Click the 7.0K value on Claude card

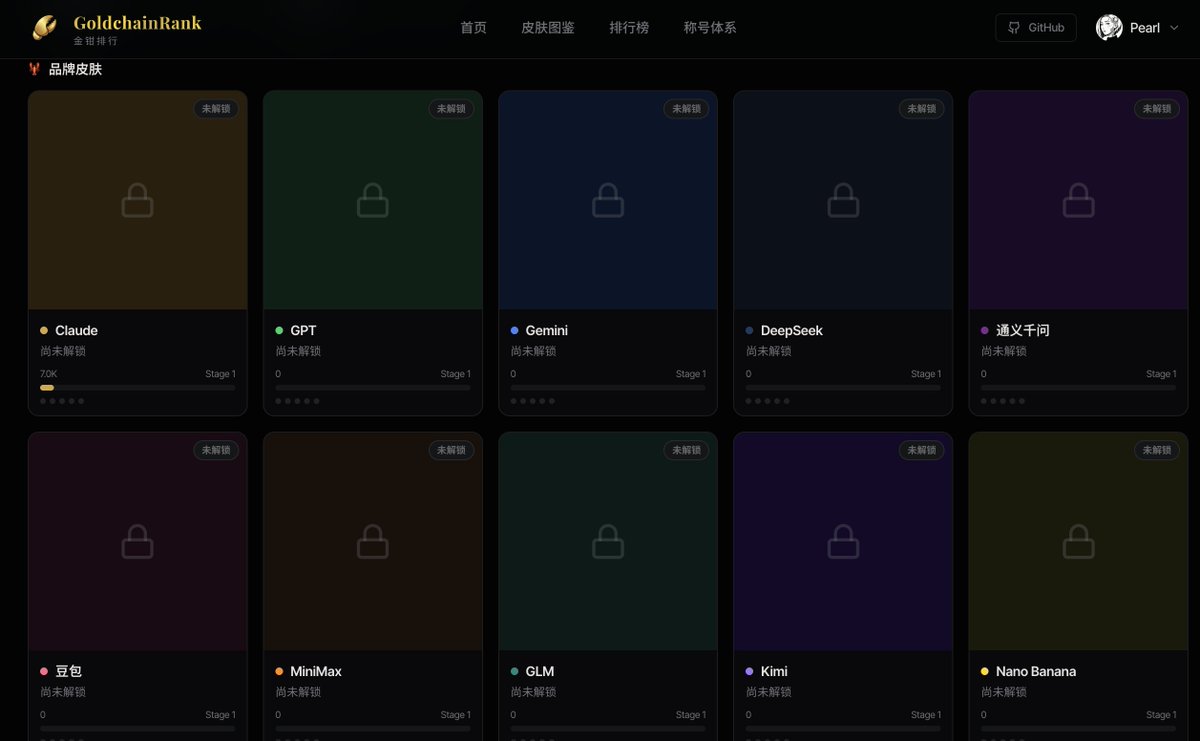pyautogui.click(x=48, y=374)
